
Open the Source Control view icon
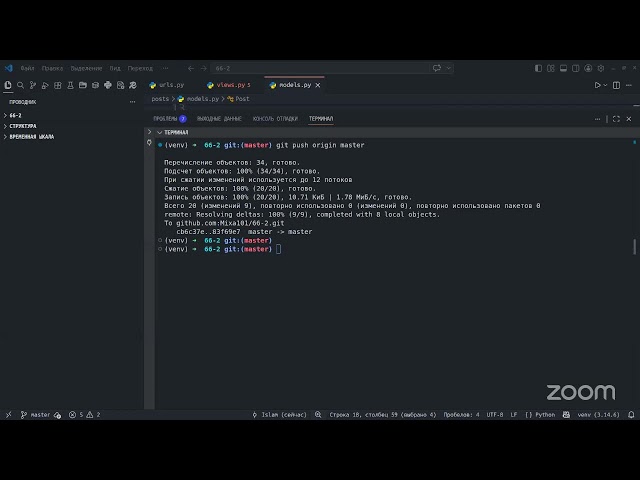click(x=33, y=85)
